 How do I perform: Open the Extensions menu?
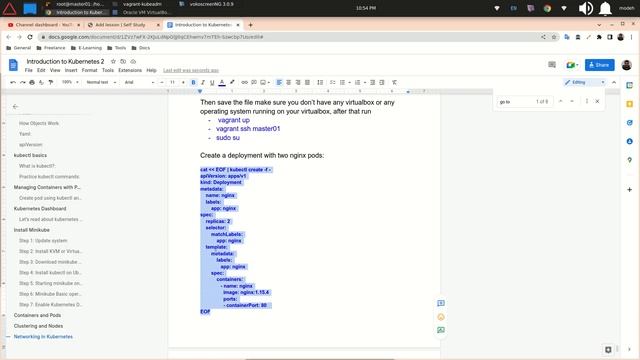130,70
